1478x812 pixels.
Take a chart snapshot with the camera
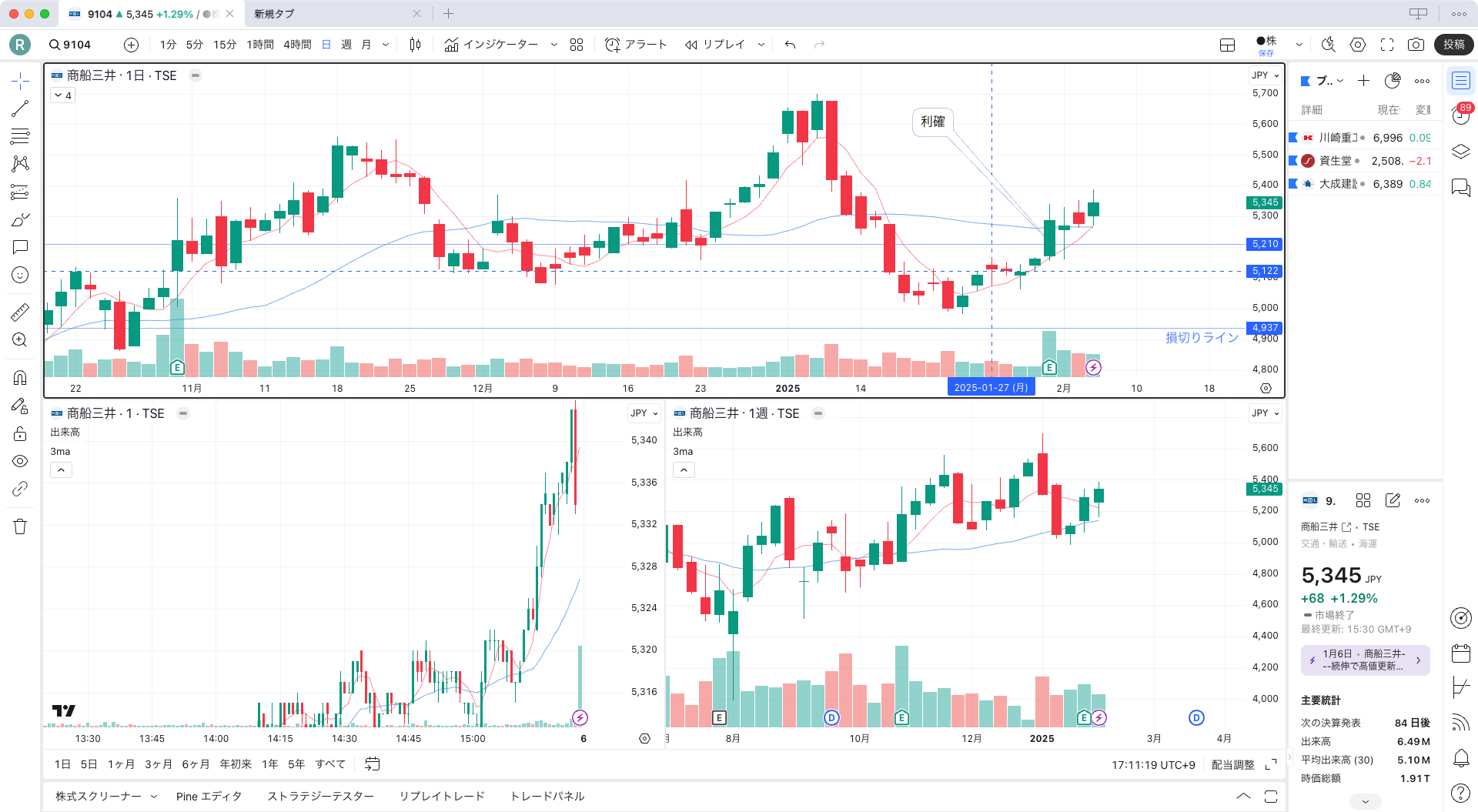(1416, 45)
